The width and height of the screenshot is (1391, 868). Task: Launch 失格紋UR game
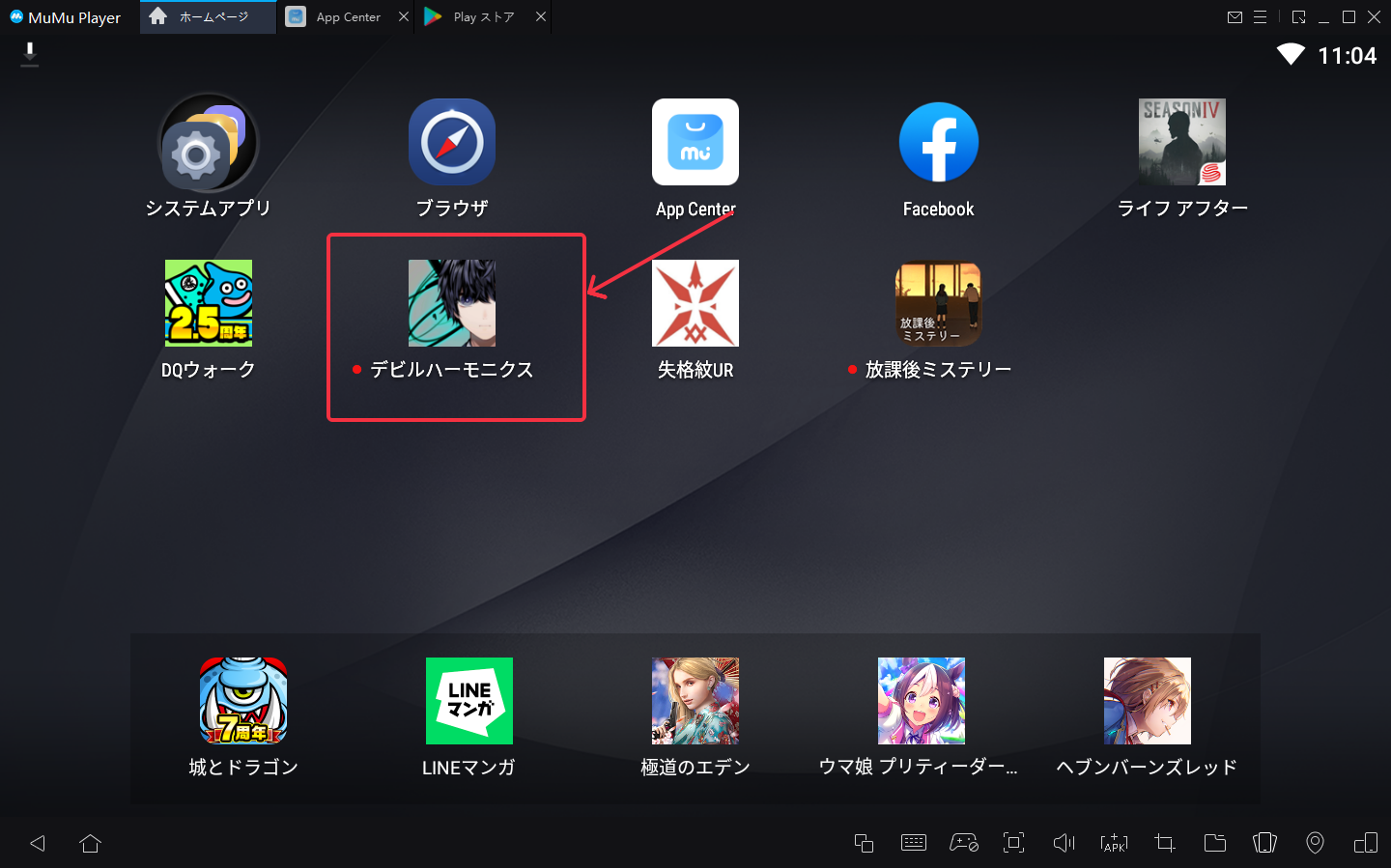point(695,303)
